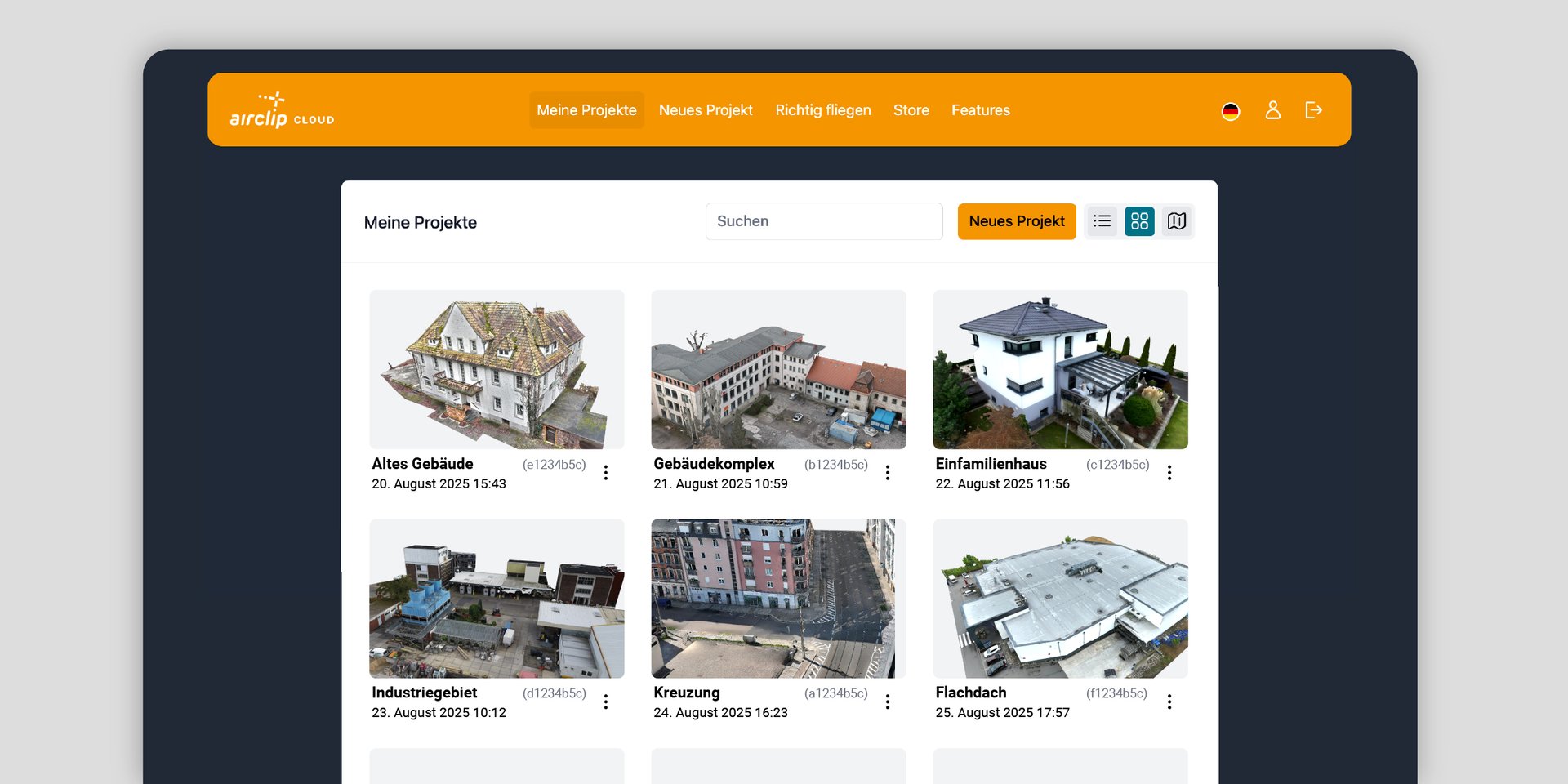Open the language selector German flag
This screenshot has width=1568, height=784.
click(1231, 110)
